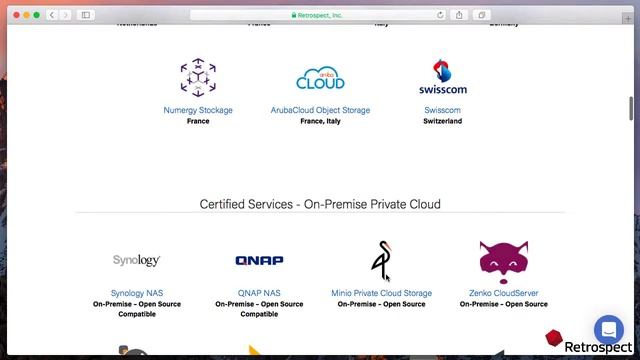The width and height of the screenshot is (640, 360).
Task: Click the Minio flamingo logo
Action: coord(382,260)
